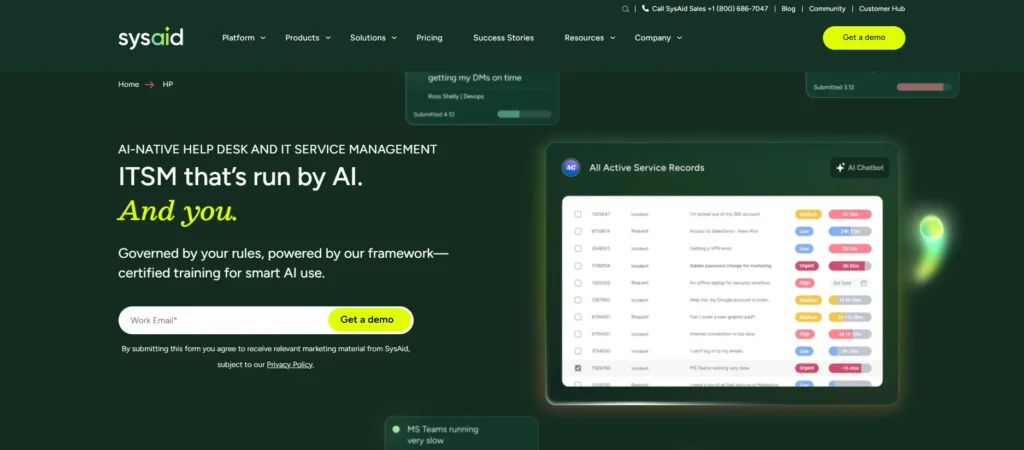Click the Submitted 4.12 progress bar

coord(524,114)
